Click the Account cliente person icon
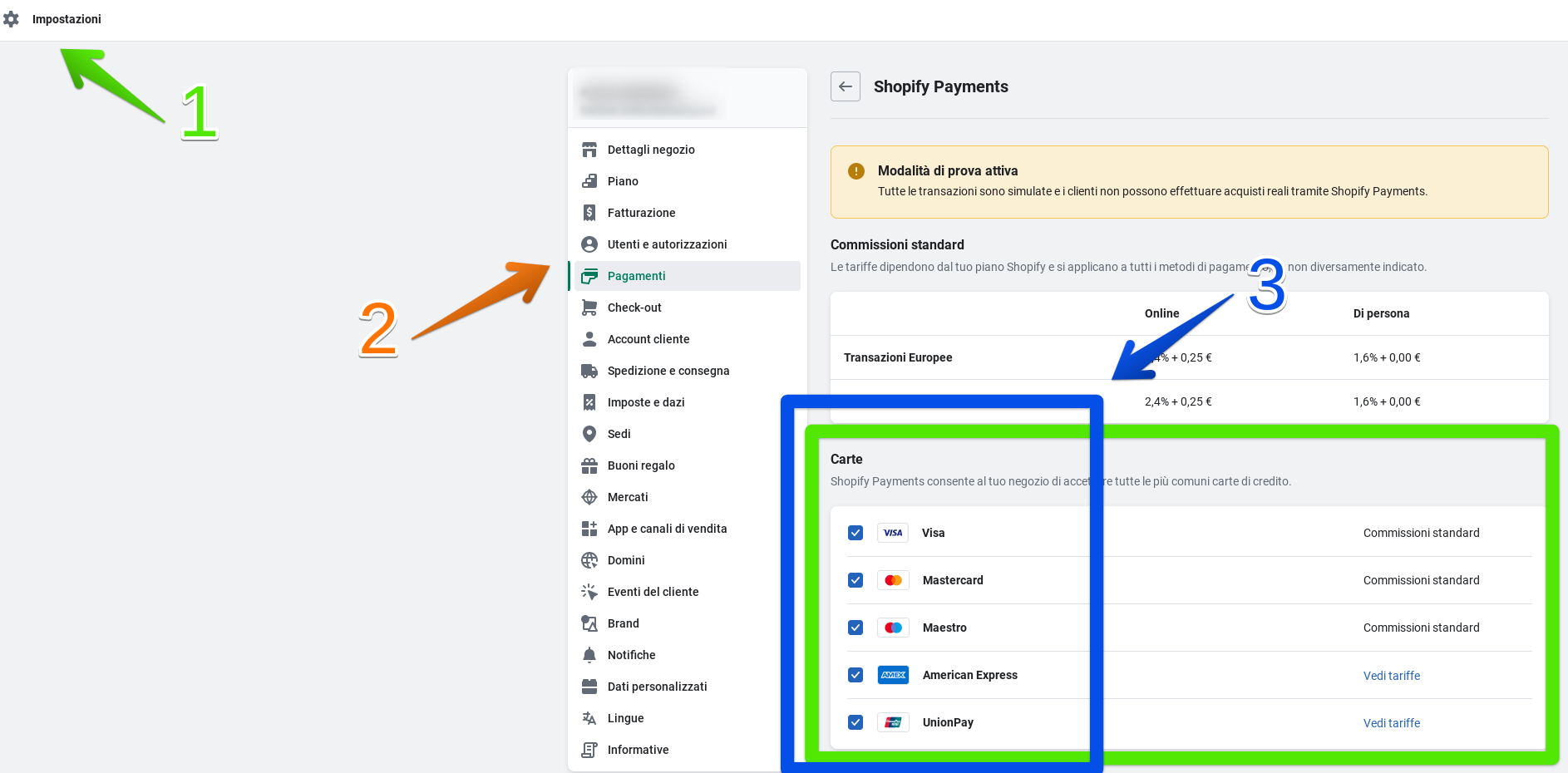Viewport: 1568px width, 773px height. pyautogui.click(x=589, y=339)
